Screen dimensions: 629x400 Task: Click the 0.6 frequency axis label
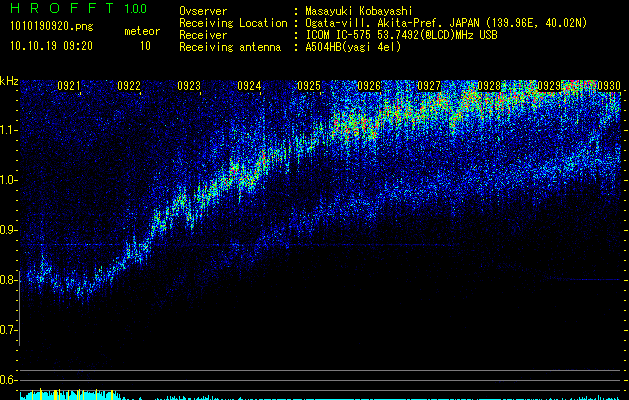point(8,380)
